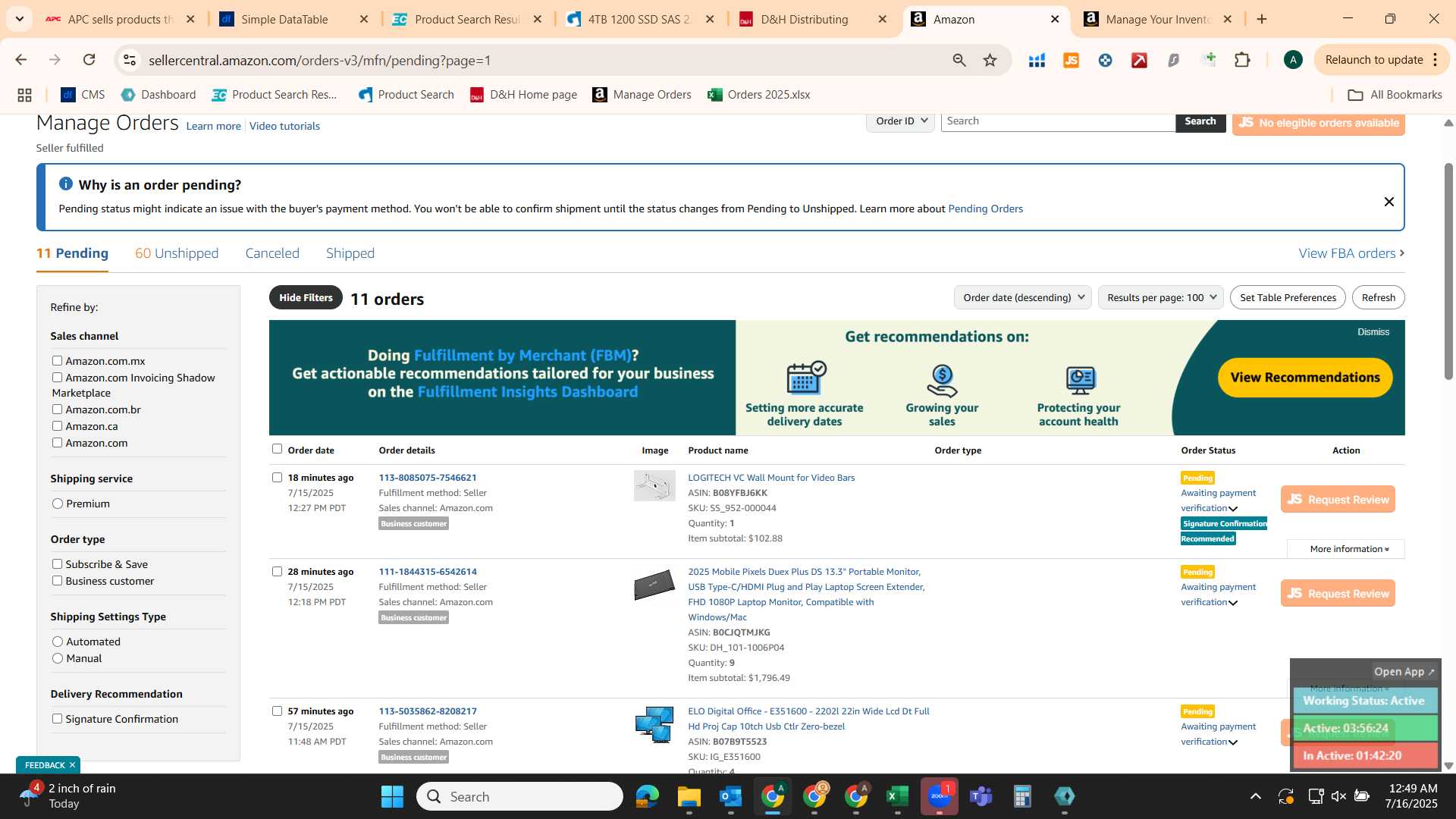This screenshot has height=819, width=1456.
Task: Open LOGITECH VC Wall Mount product thumbnail
Action: coord(654,485)
